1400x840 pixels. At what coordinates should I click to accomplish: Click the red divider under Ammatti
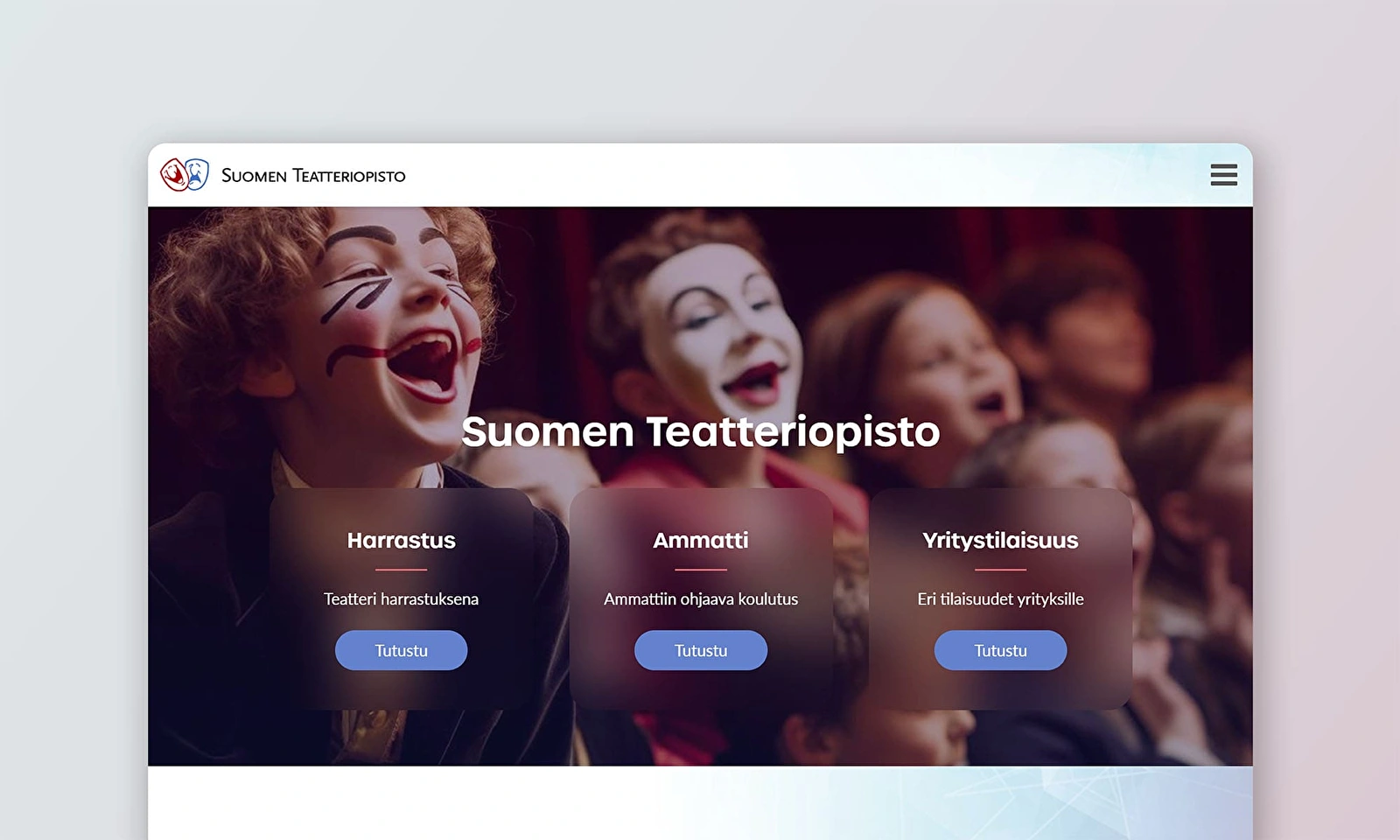tap(701, 570)
